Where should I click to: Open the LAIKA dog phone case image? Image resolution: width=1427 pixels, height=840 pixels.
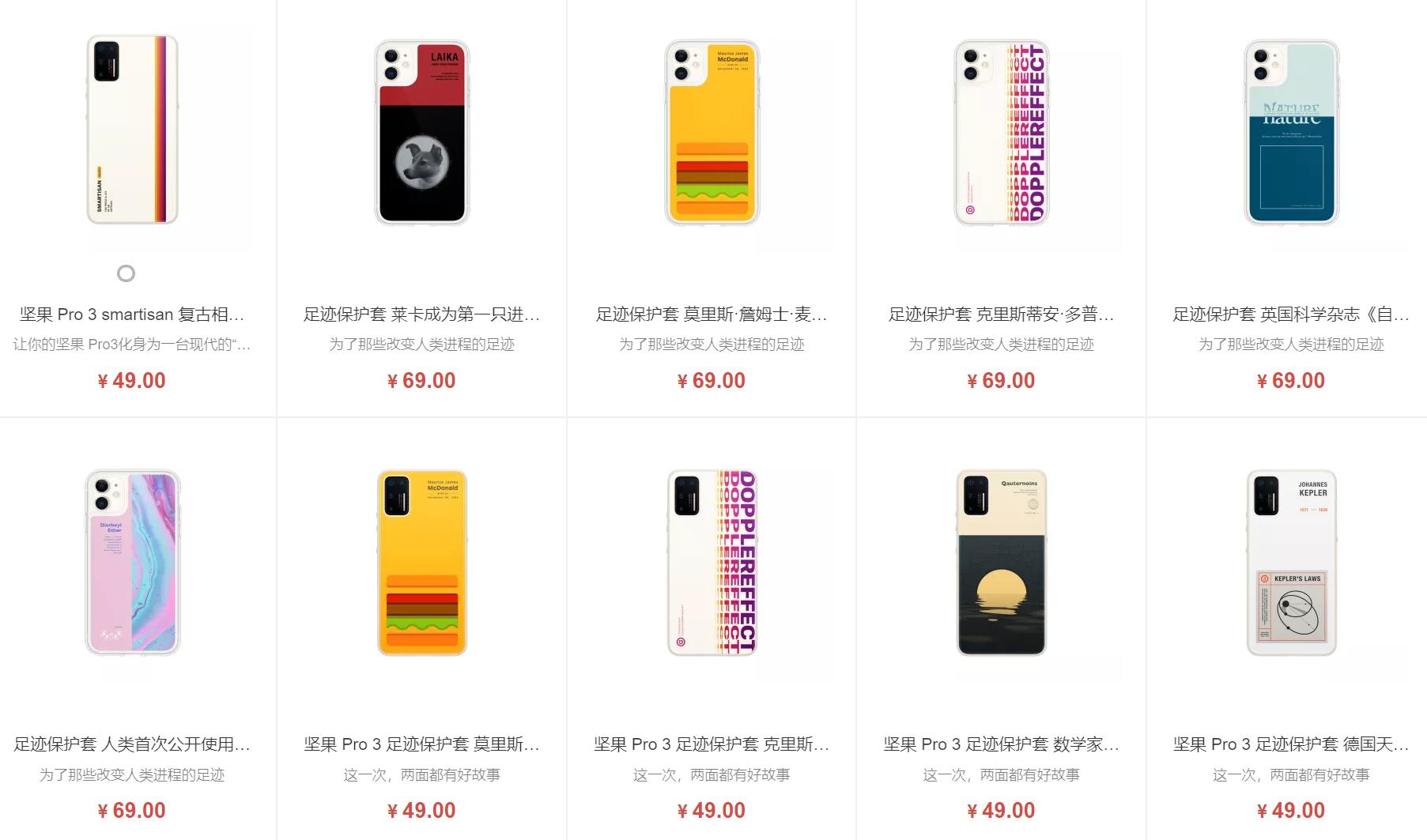(x=421, y=132)
